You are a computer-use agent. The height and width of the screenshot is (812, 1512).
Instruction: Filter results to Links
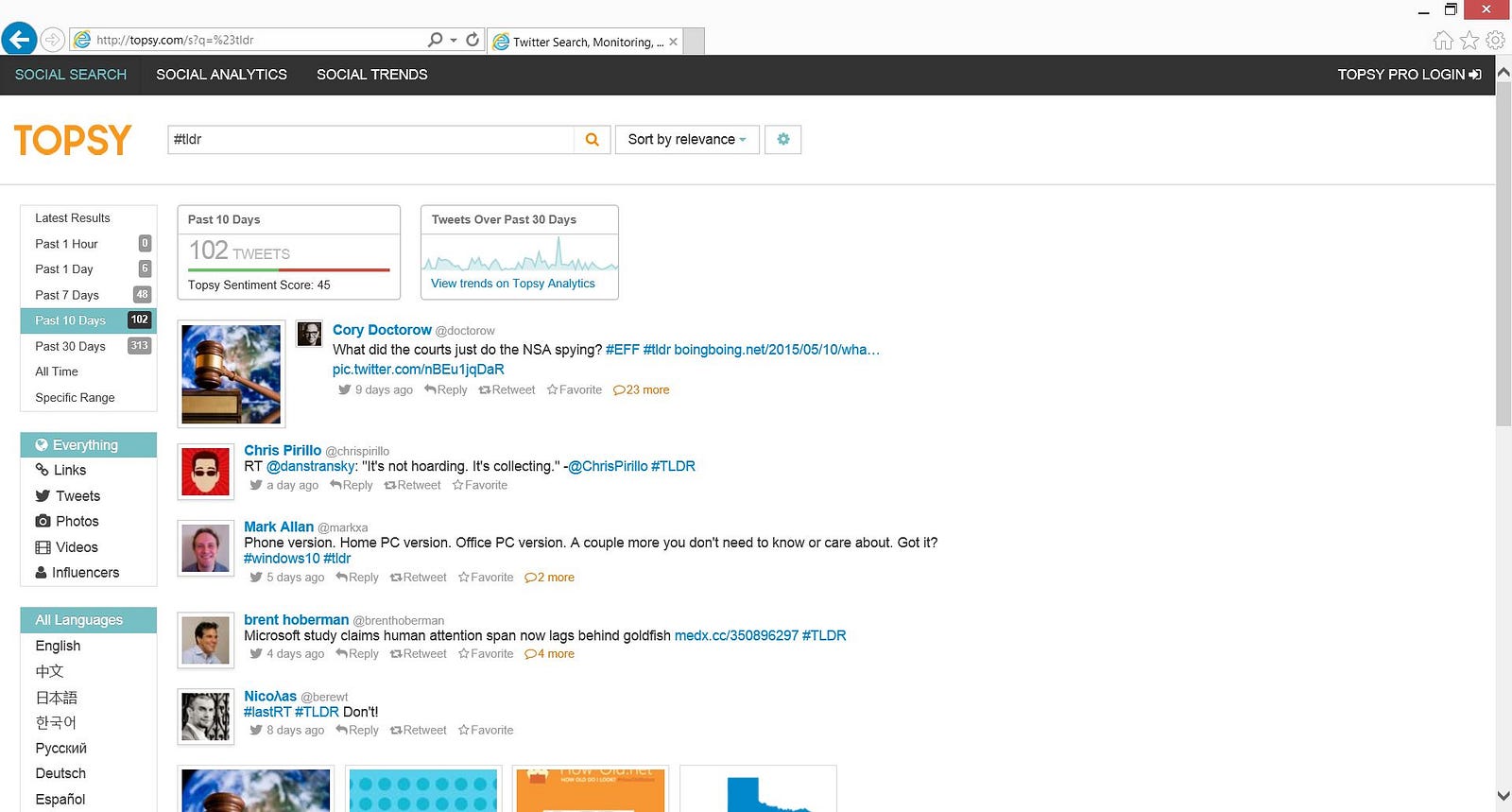pyautogui.click(x=89, y=471)
